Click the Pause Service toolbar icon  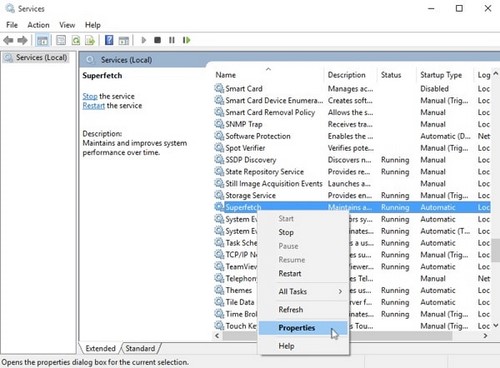172,40
